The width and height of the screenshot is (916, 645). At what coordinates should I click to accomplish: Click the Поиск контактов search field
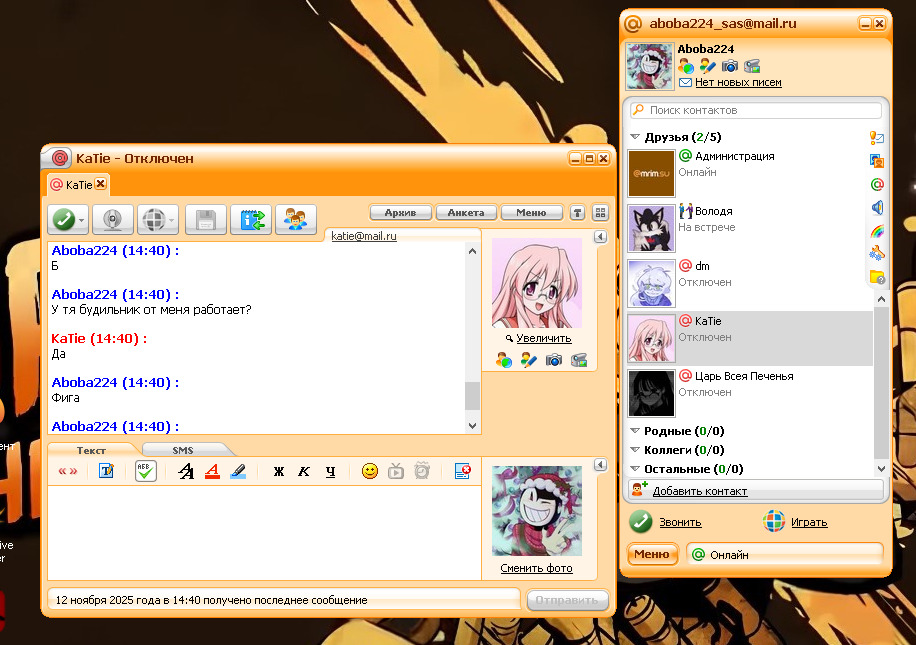click(756, 110)
